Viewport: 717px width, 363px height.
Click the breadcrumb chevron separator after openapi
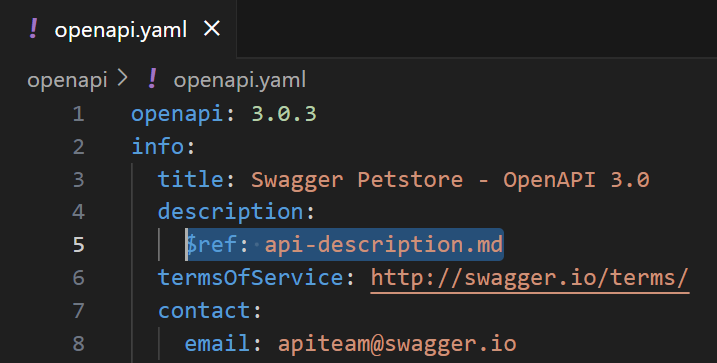tap(122, 80)
